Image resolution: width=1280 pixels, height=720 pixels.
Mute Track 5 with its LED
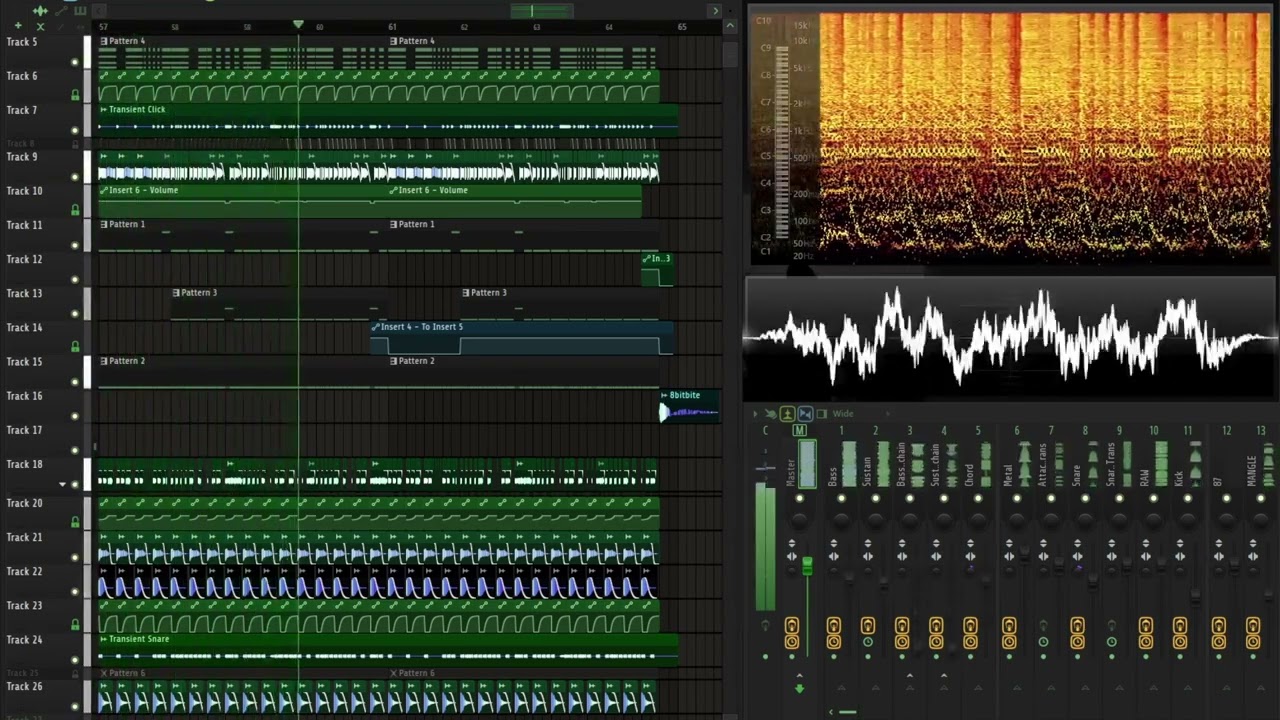tap(75, 62)
